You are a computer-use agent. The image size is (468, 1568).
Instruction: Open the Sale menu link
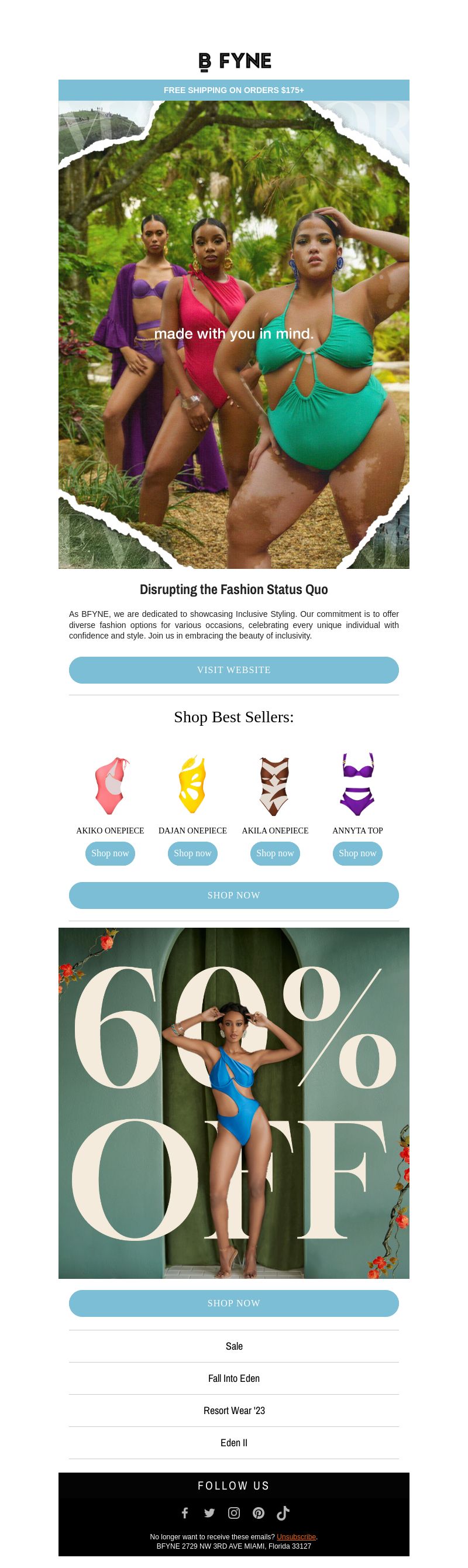[x=233, y=1346]
